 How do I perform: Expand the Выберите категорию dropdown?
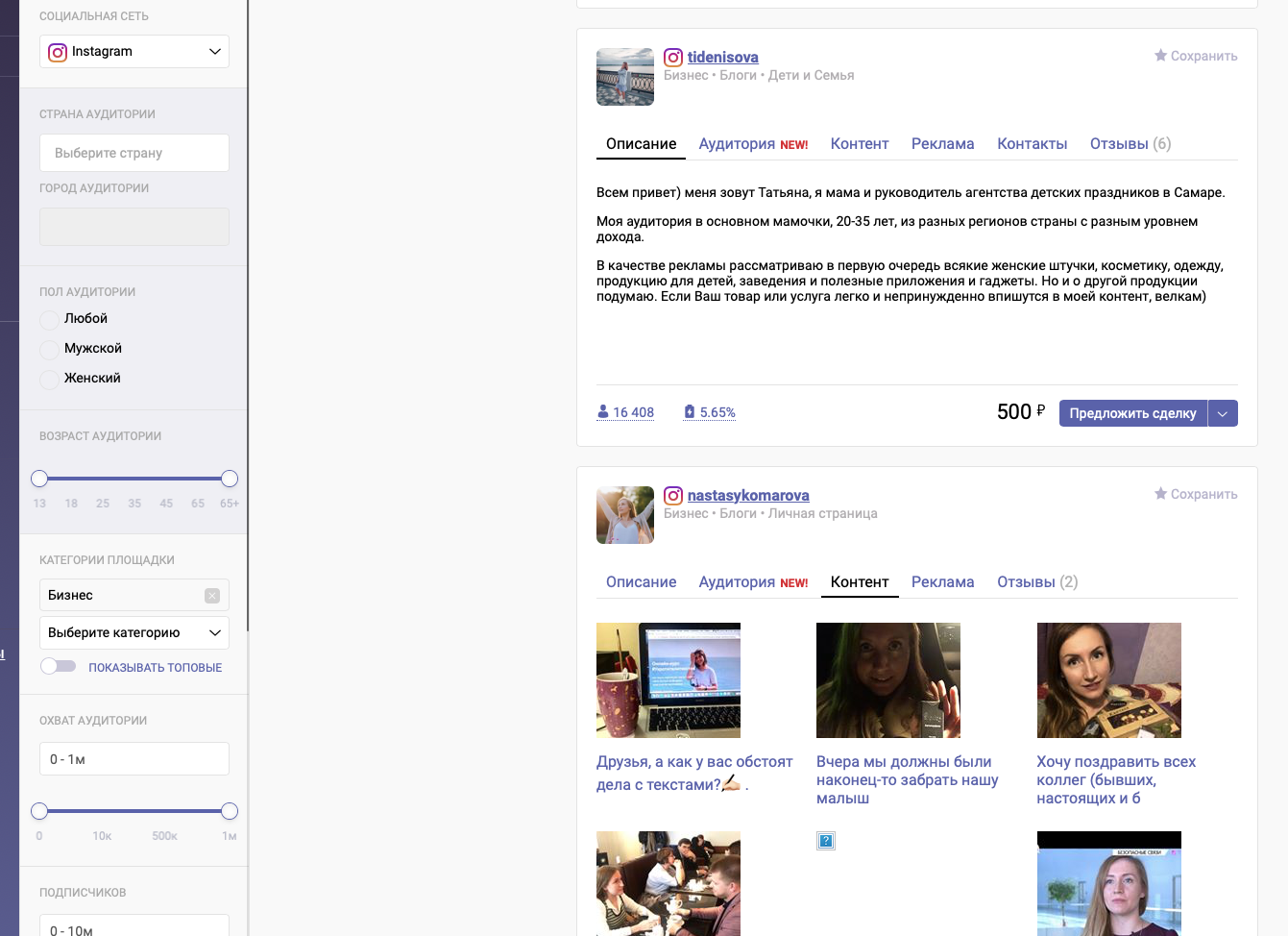134,632
